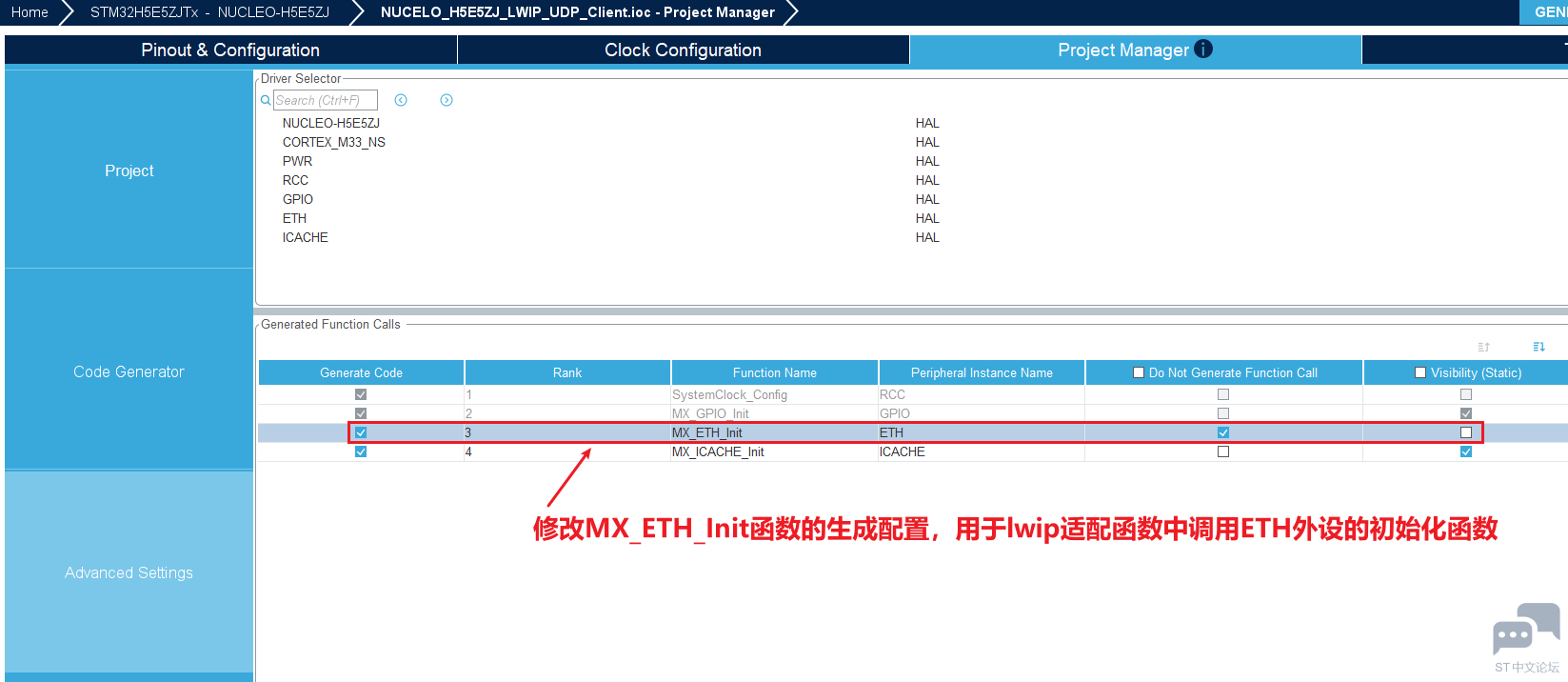Go to previous search result arrow
The image size is (1568, 682).
tap(401, 100)
